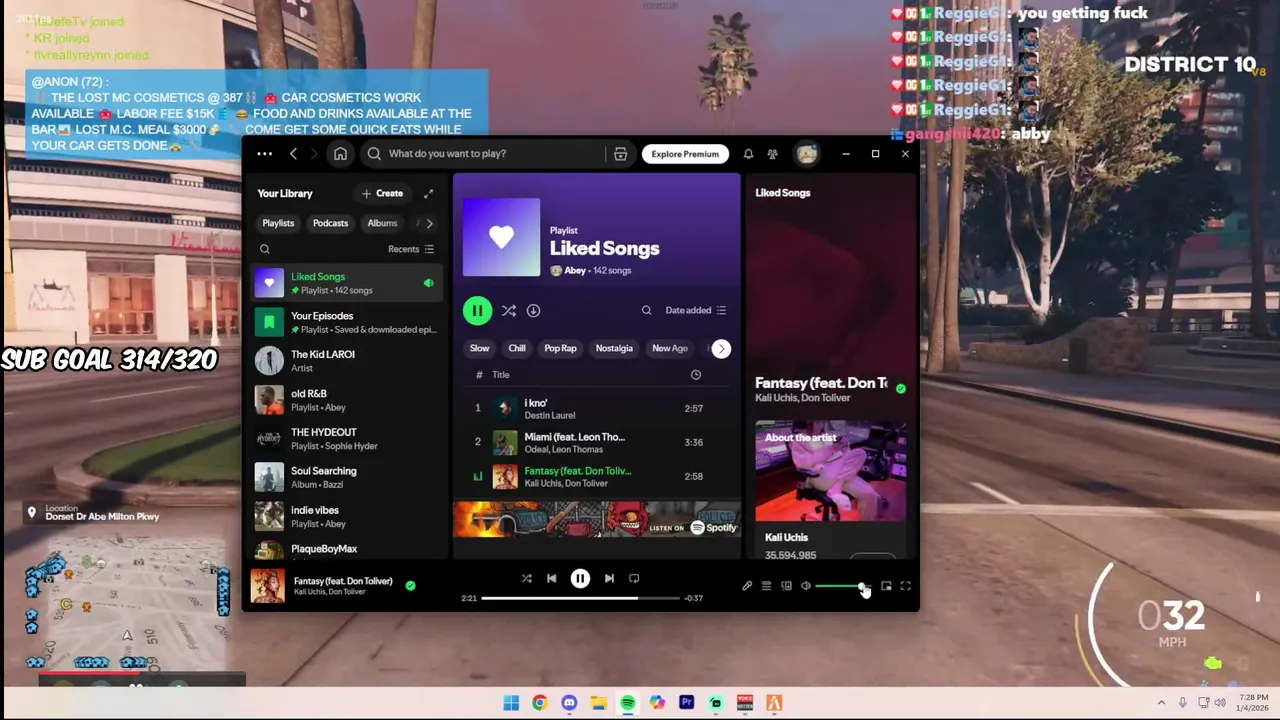Skip to the next track
This screenshot has height=720, width=1280.
click(609, 578)
